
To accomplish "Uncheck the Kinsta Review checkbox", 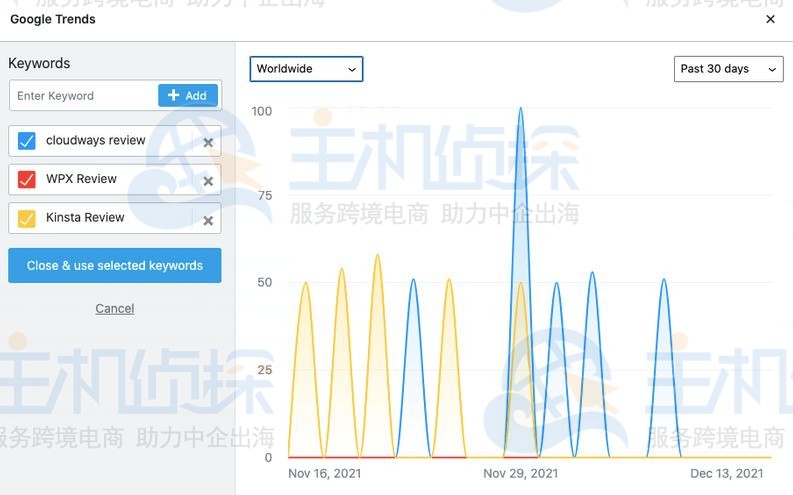I will coord(26,218).
